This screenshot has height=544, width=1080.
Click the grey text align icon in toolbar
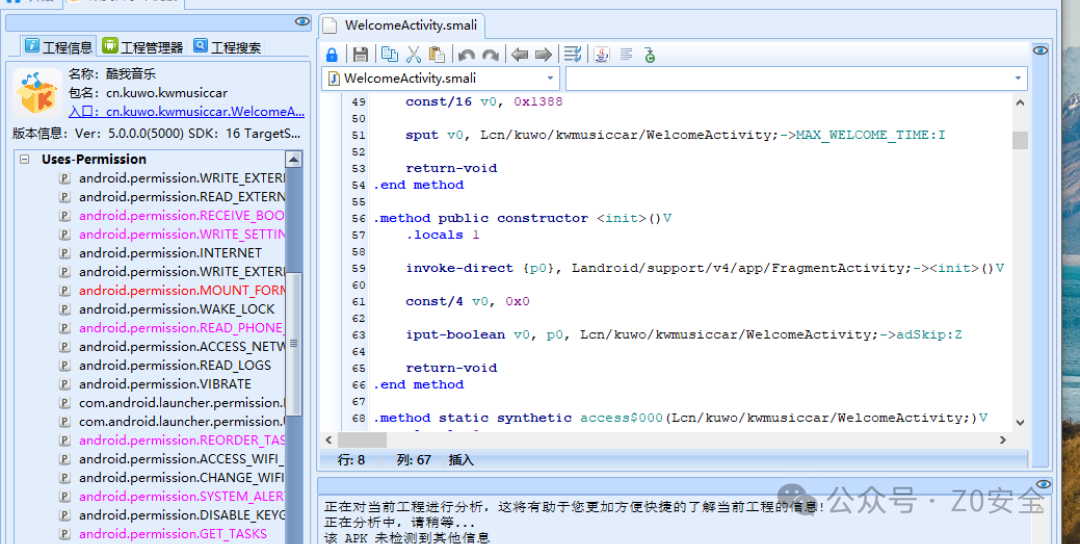coord(625,54)
